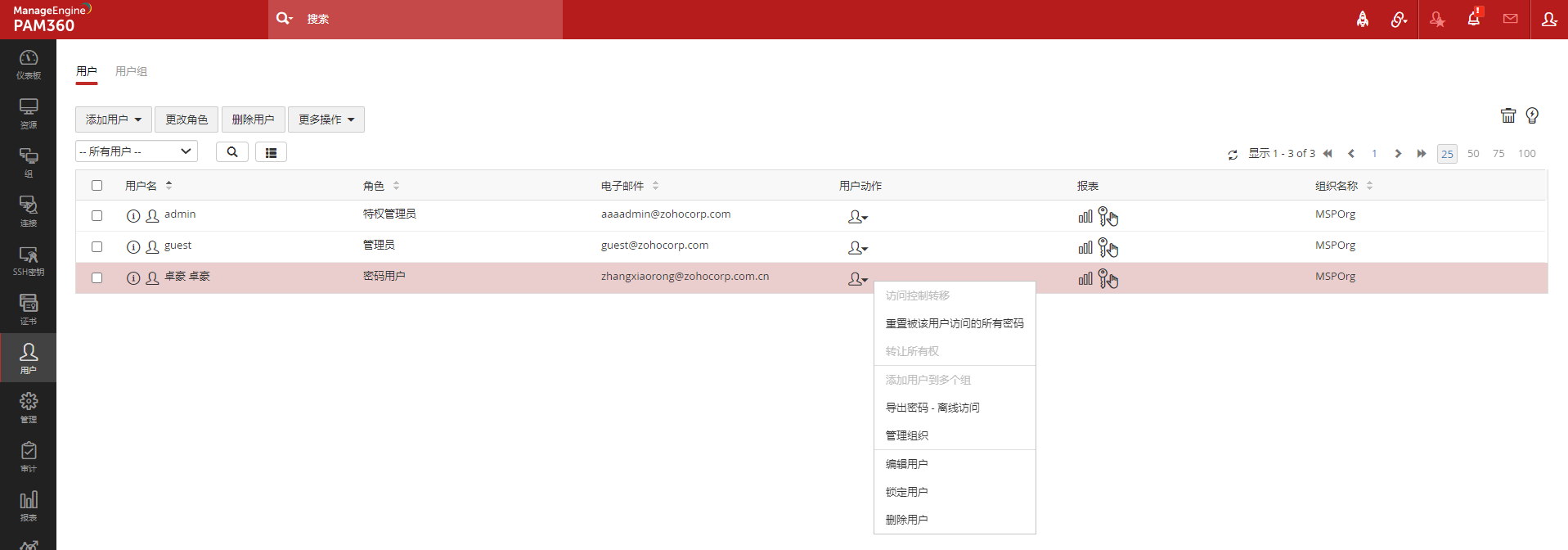
Task: Click the ManageEngine PAM360 logo
Action: (x=52, y=19)
